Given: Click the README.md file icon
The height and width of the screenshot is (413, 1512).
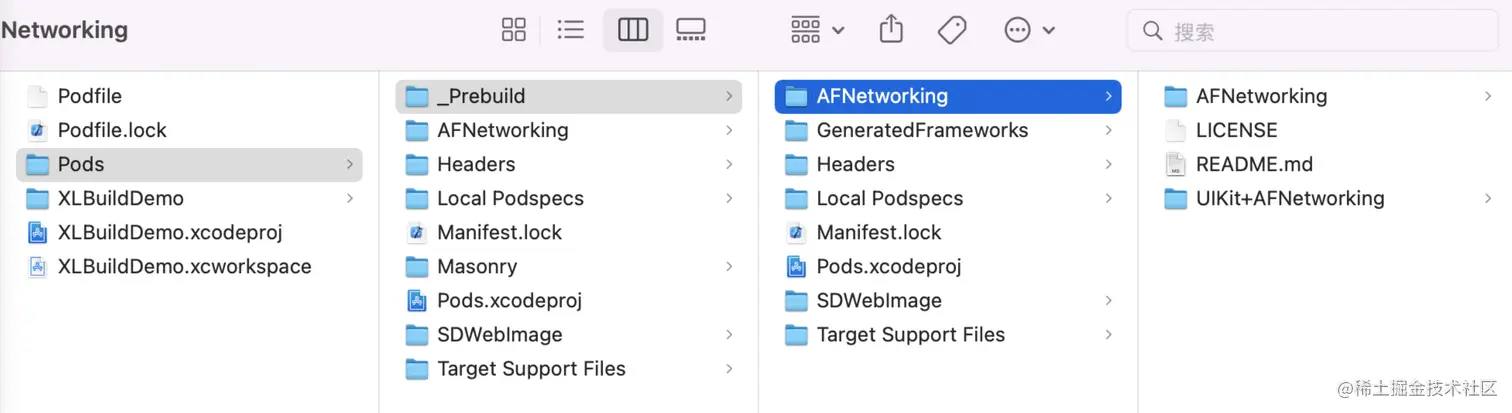Looking at the screenshot, I should tap(1176, 164).
